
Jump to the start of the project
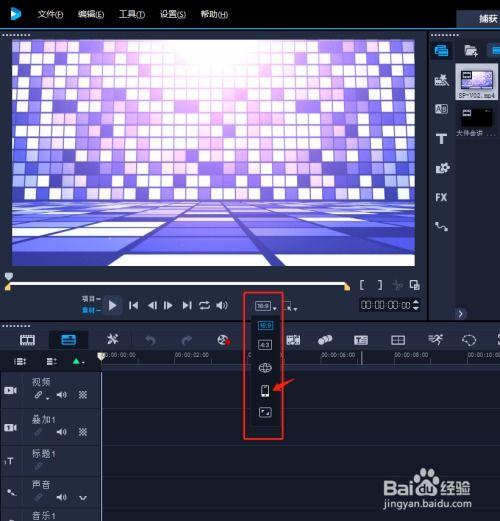click(x=134, y=305)
